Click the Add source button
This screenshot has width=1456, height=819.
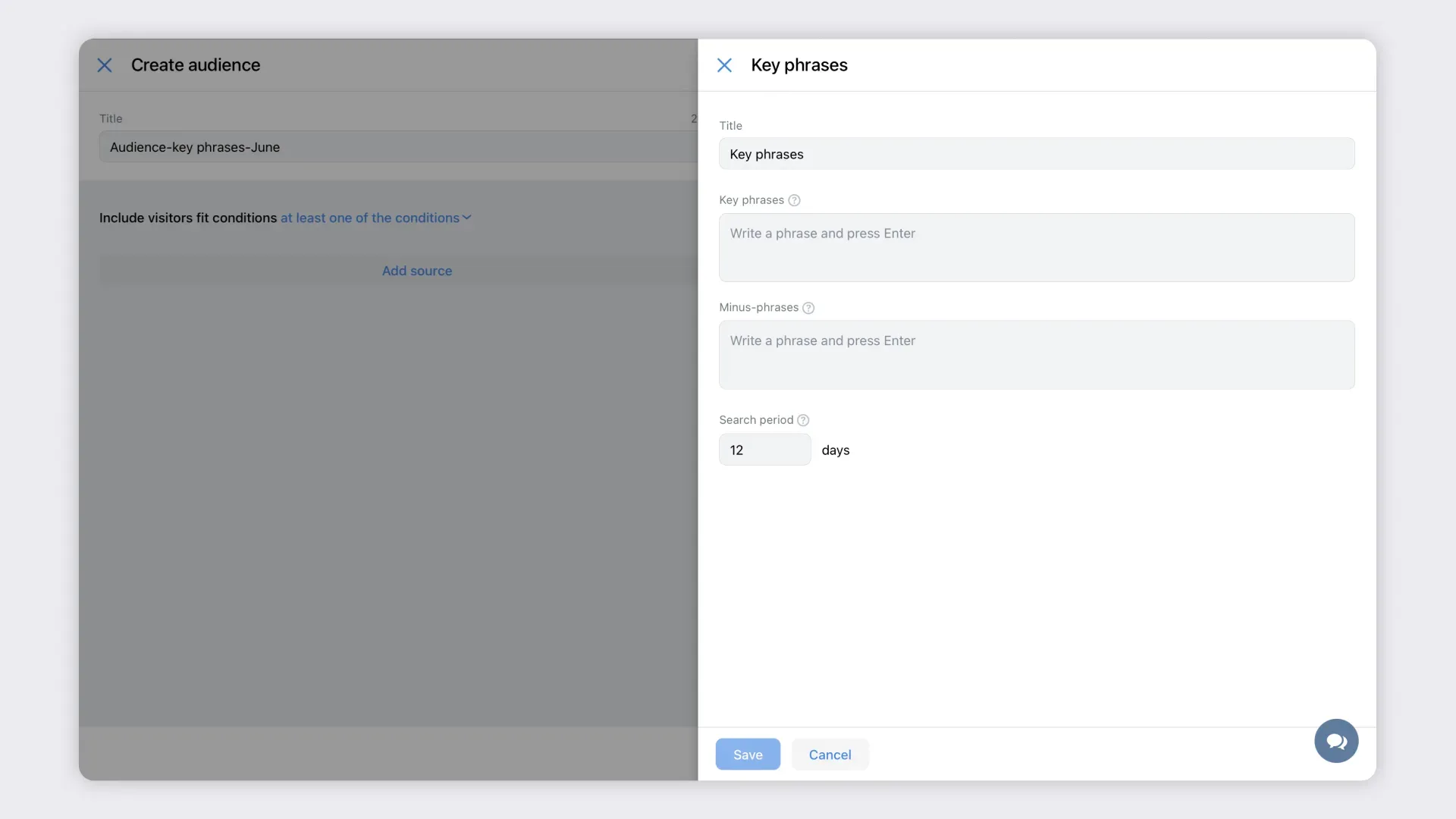[416, 271]
